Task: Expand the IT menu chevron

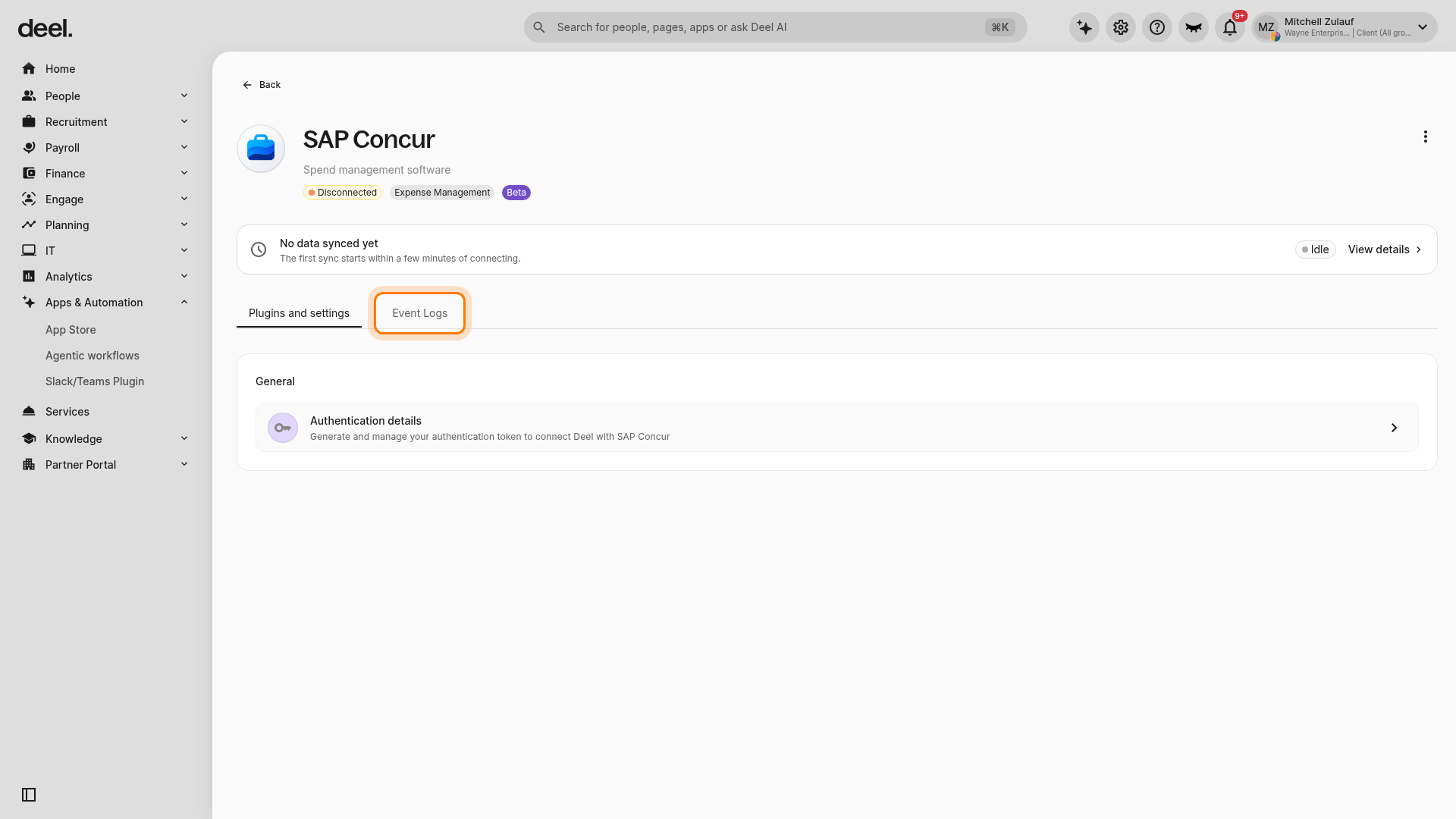Action: click(x=184, y=250)
